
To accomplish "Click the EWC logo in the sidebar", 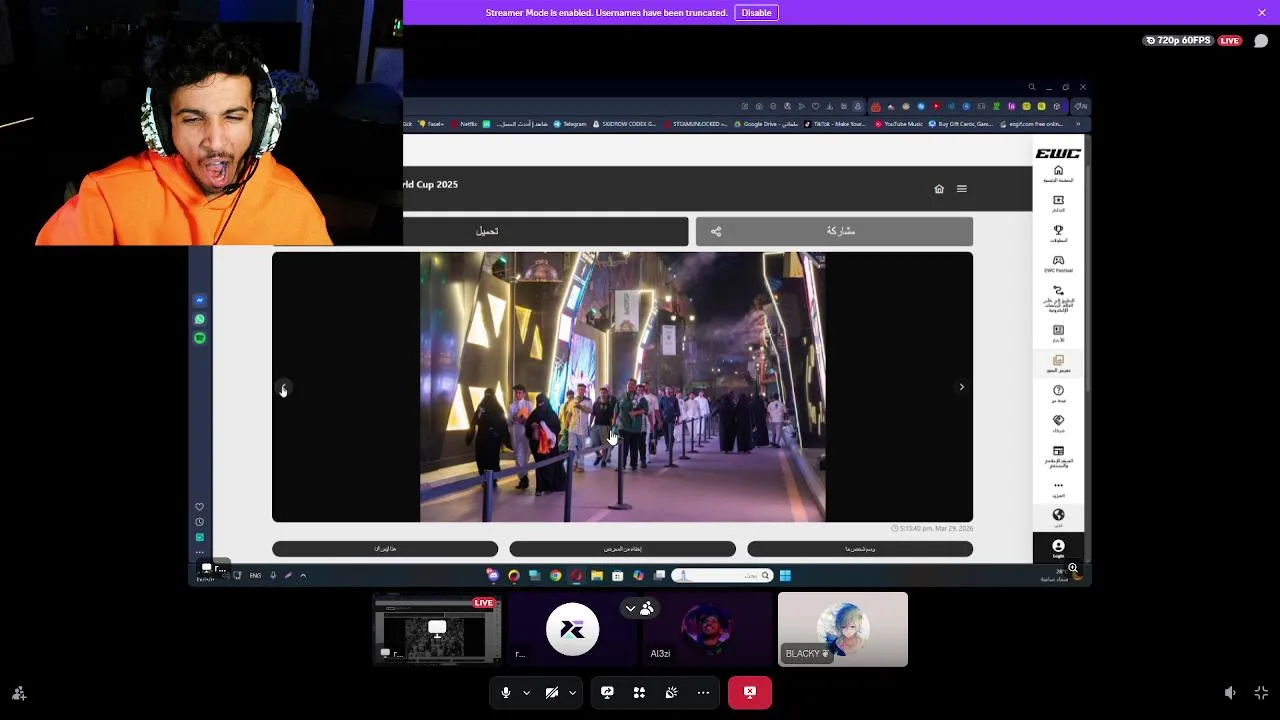I will pyautogui.click(x=1058, y=153).
